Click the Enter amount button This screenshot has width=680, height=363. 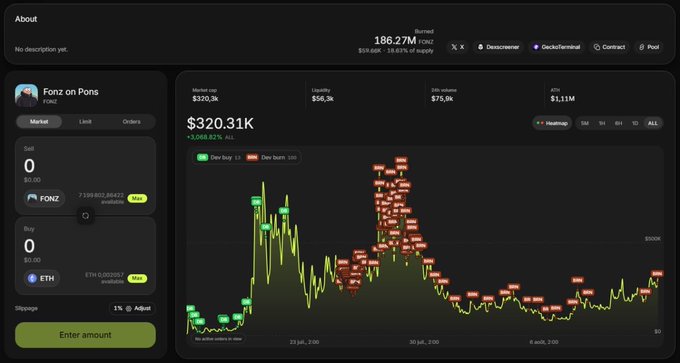click(x=85, y=335)
